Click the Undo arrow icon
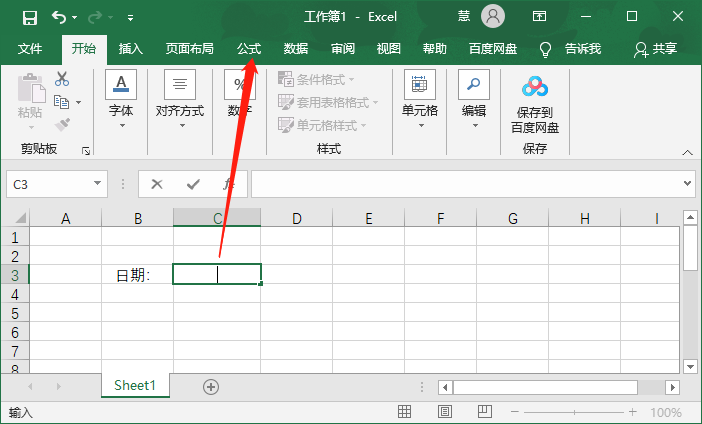 tap(59, 17)
